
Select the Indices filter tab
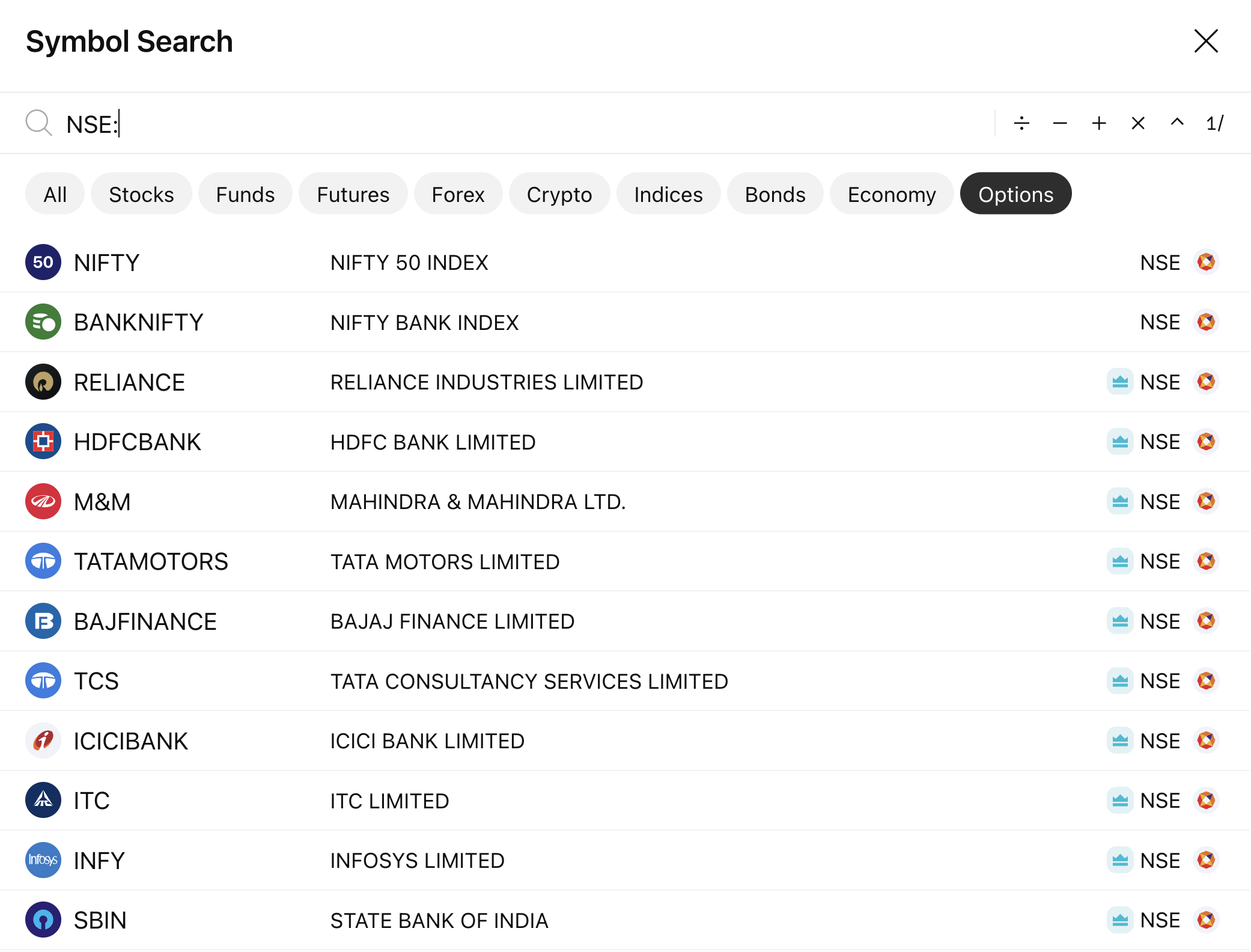point(668,194)
